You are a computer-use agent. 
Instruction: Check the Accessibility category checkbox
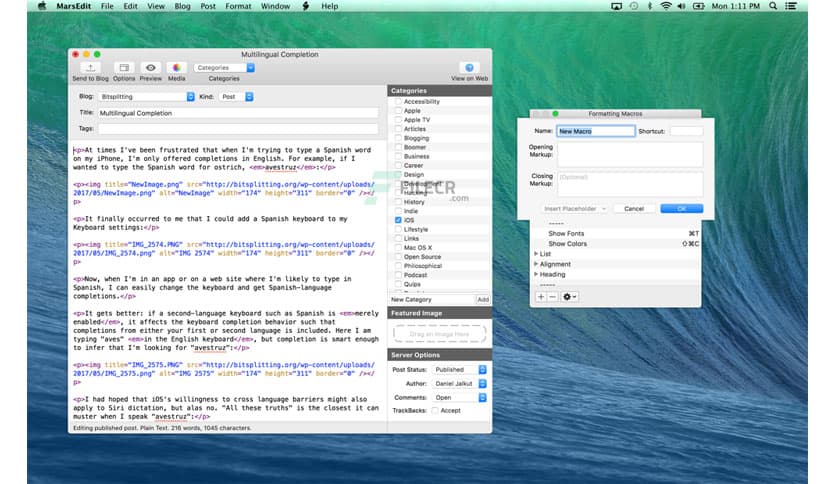[x=398, y=101]
